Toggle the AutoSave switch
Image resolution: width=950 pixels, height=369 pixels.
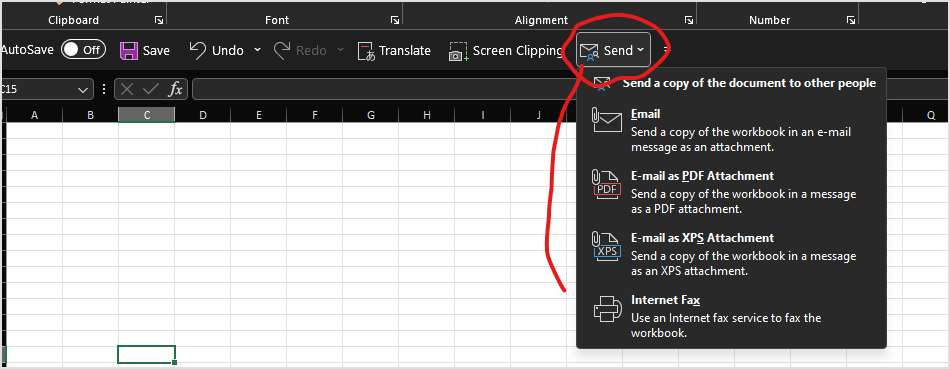pos(84,50)
